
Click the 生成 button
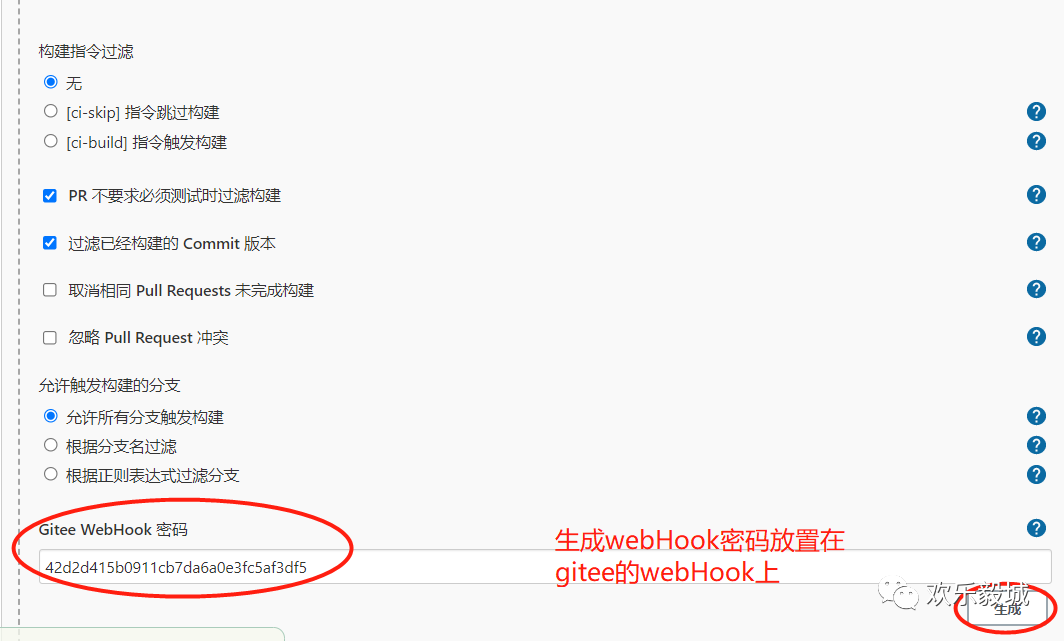[1007, 608]
